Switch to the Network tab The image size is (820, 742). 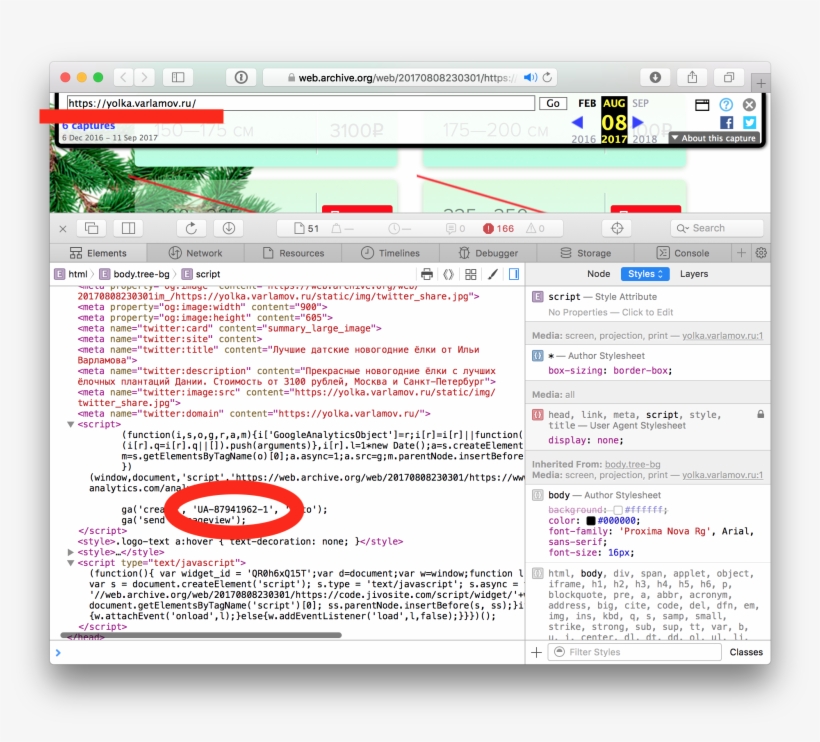pos(196,253)
